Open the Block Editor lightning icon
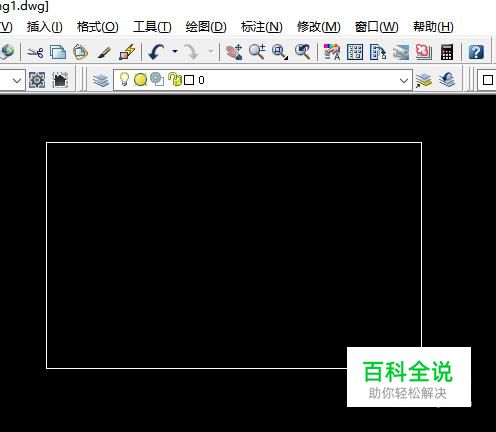The image size is (496, 432). 127,52
